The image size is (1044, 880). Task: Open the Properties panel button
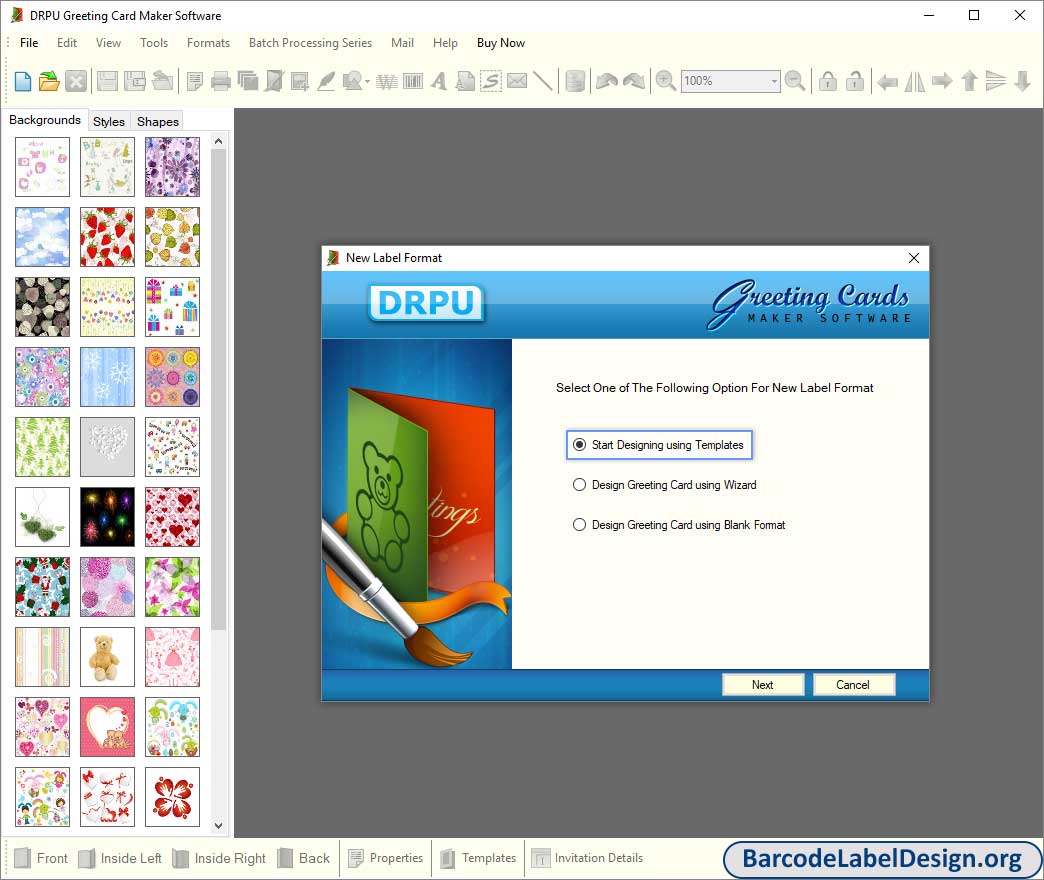pos(386,858)
